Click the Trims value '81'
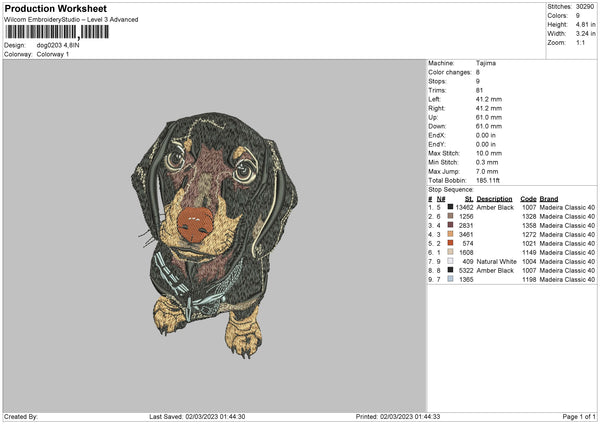The image size is (600, 424). click(479, 90)
